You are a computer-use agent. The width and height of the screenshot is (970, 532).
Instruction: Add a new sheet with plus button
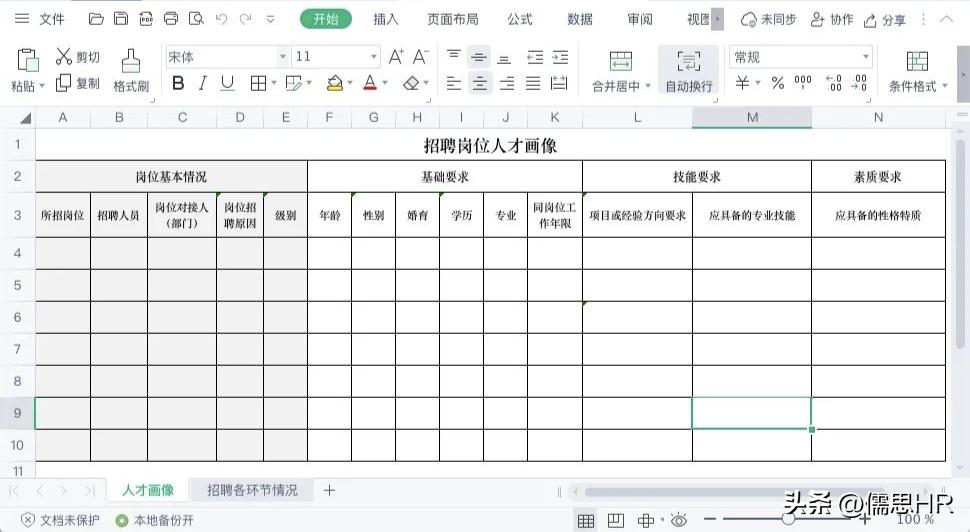(x=329, y=490)
